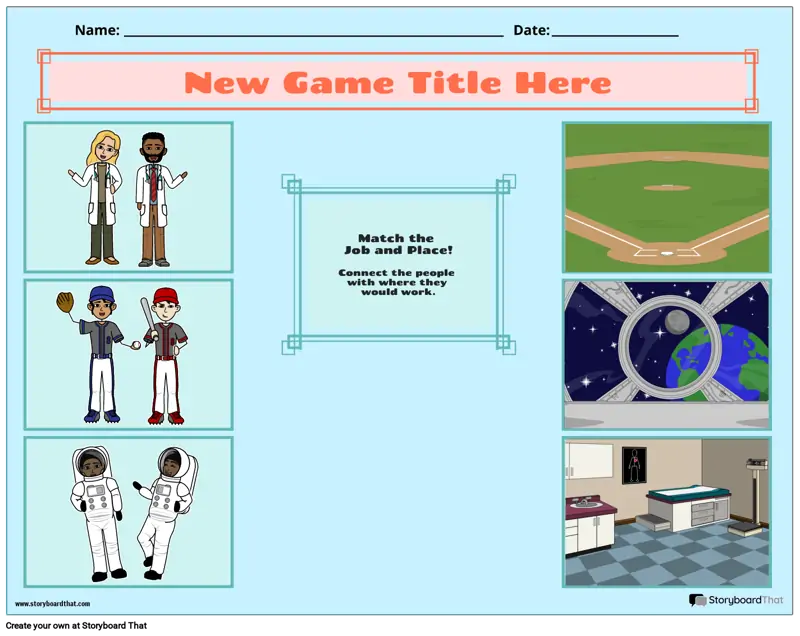Select the doctor's exam room picture
The image size is (800, 636).
click(x=666, y=511)
